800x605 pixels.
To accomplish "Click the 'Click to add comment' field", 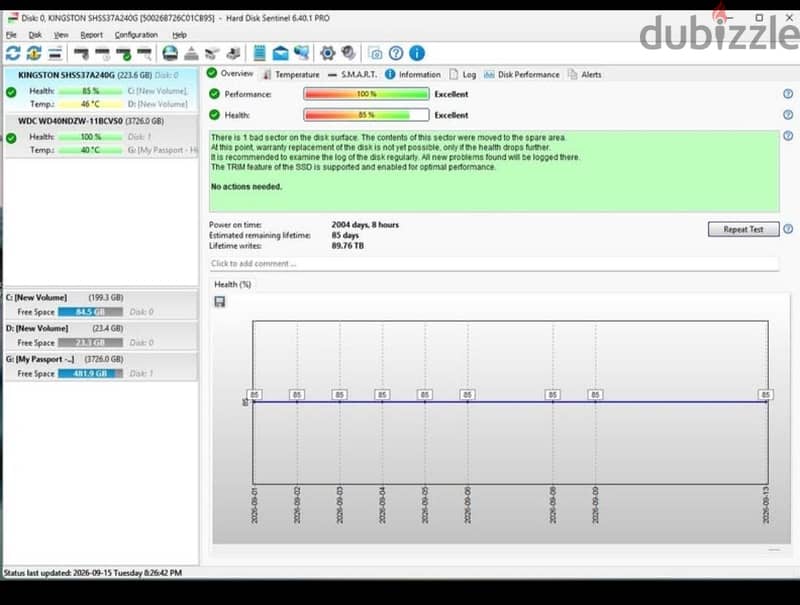I will pyautogui.click(x=494, y=264).
